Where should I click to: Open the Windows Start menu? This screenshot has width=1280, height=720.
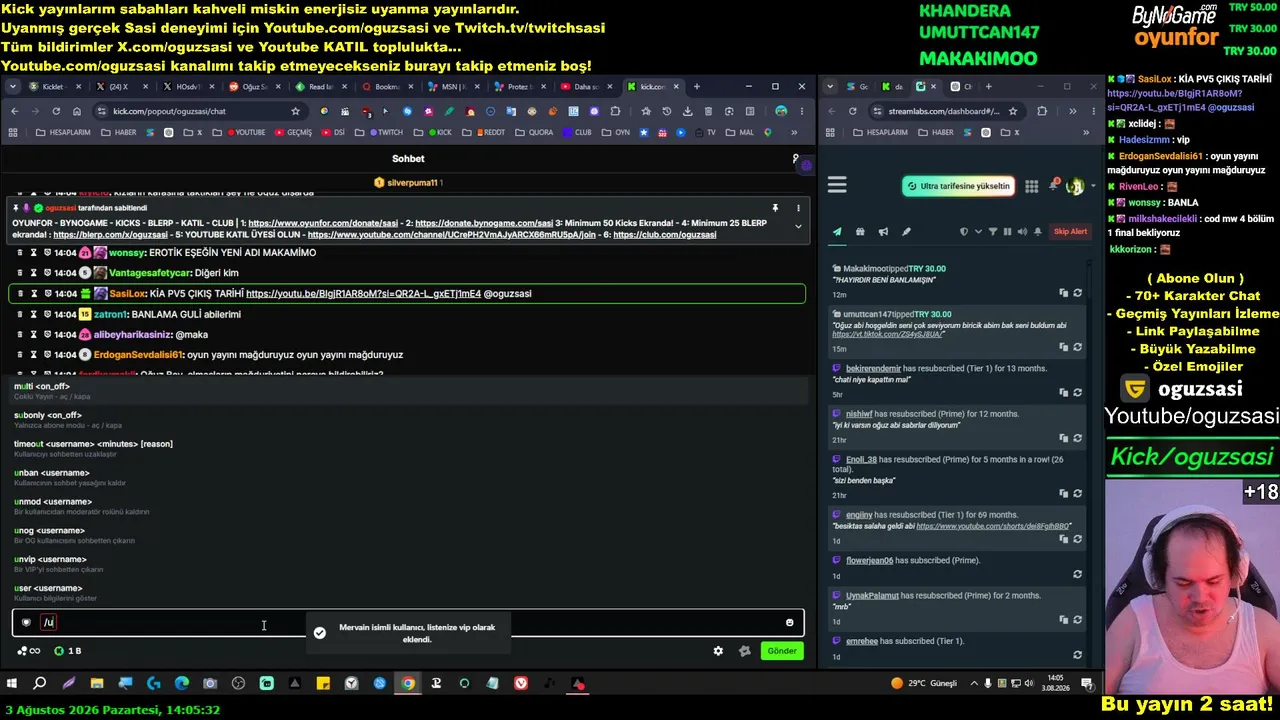coord(12,684)
